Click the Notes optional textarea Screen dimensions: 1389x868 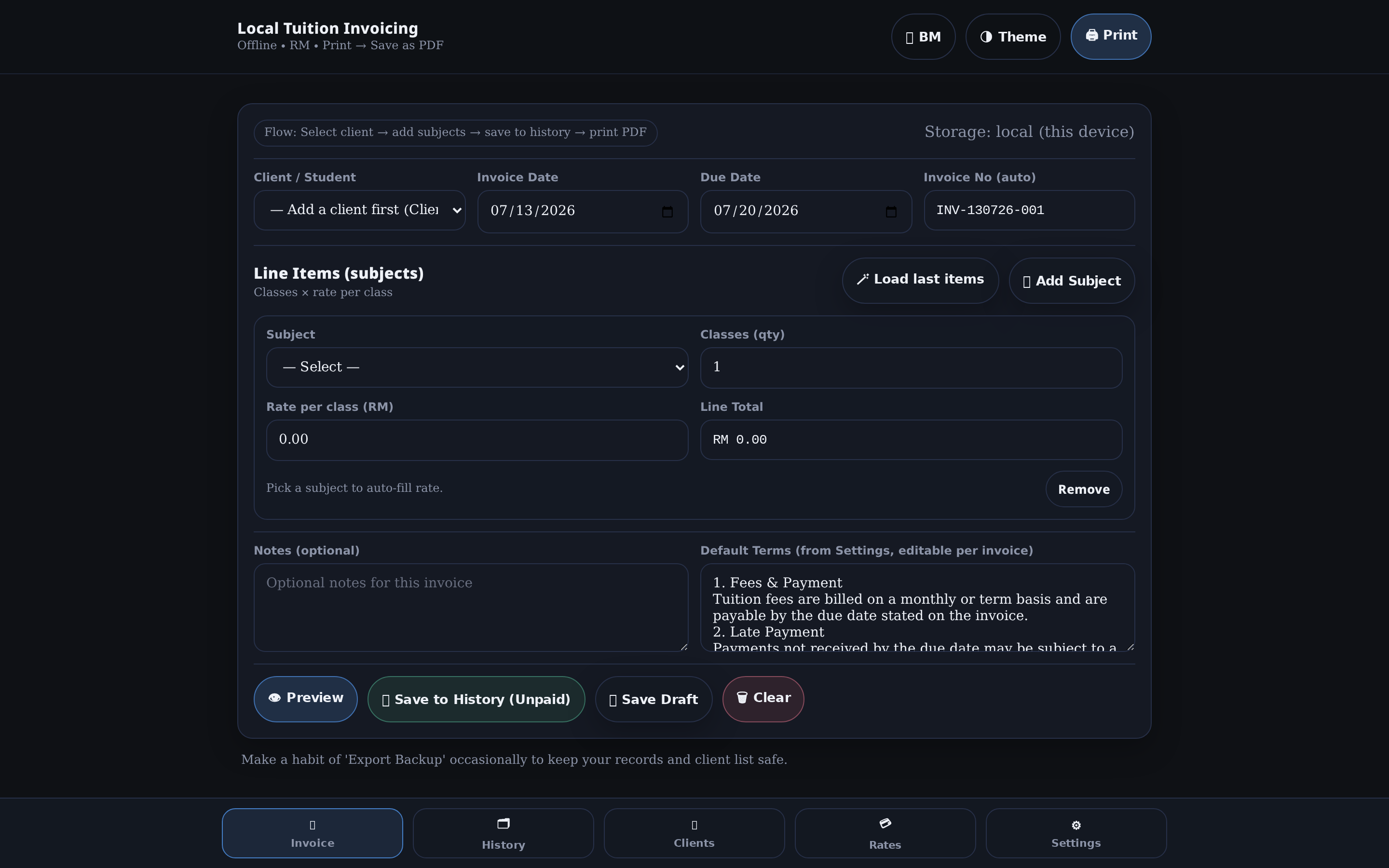(471, 608)
